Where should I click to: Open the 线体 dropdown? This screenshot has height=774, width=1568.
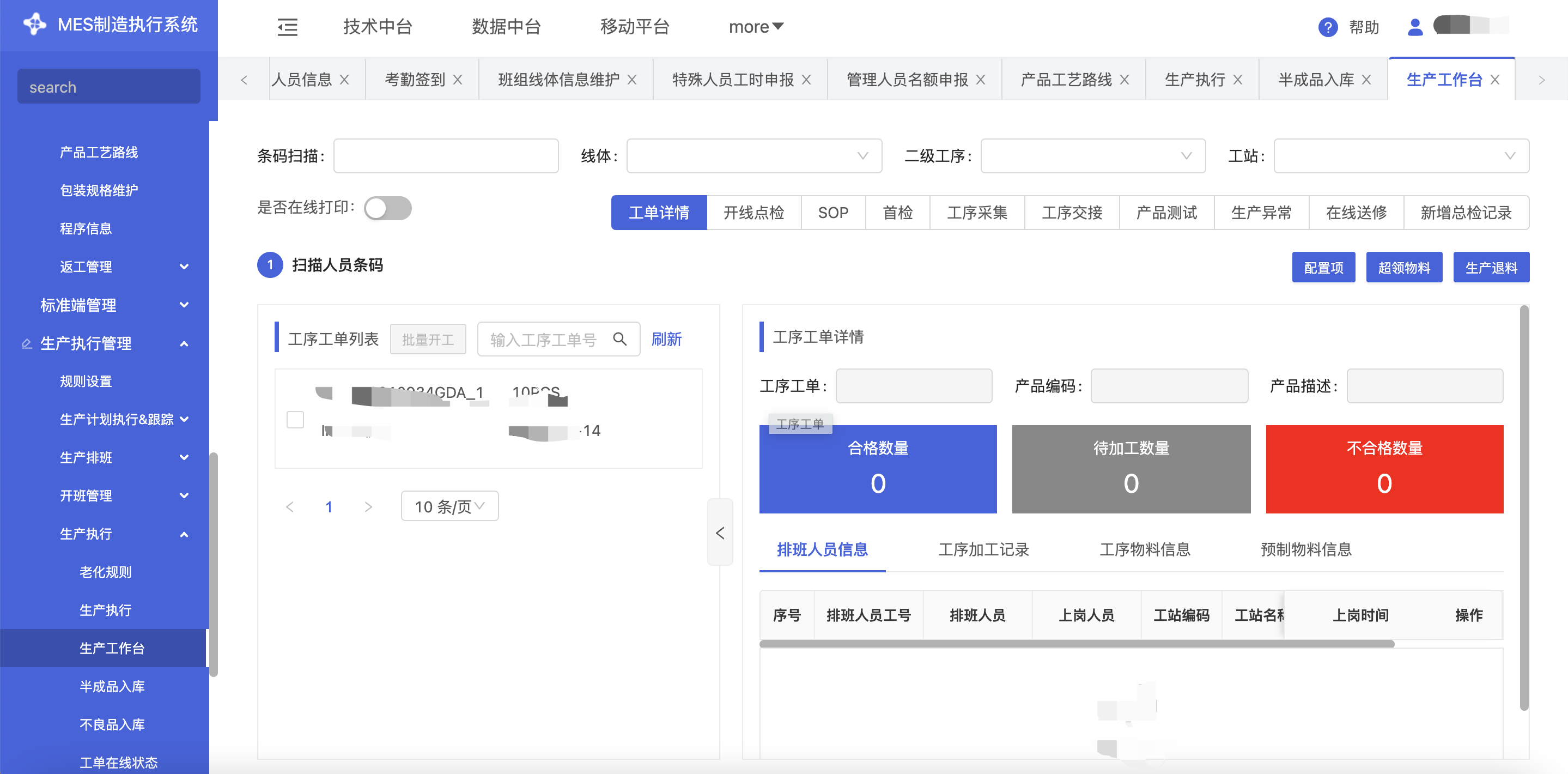[x=753, y=156]
